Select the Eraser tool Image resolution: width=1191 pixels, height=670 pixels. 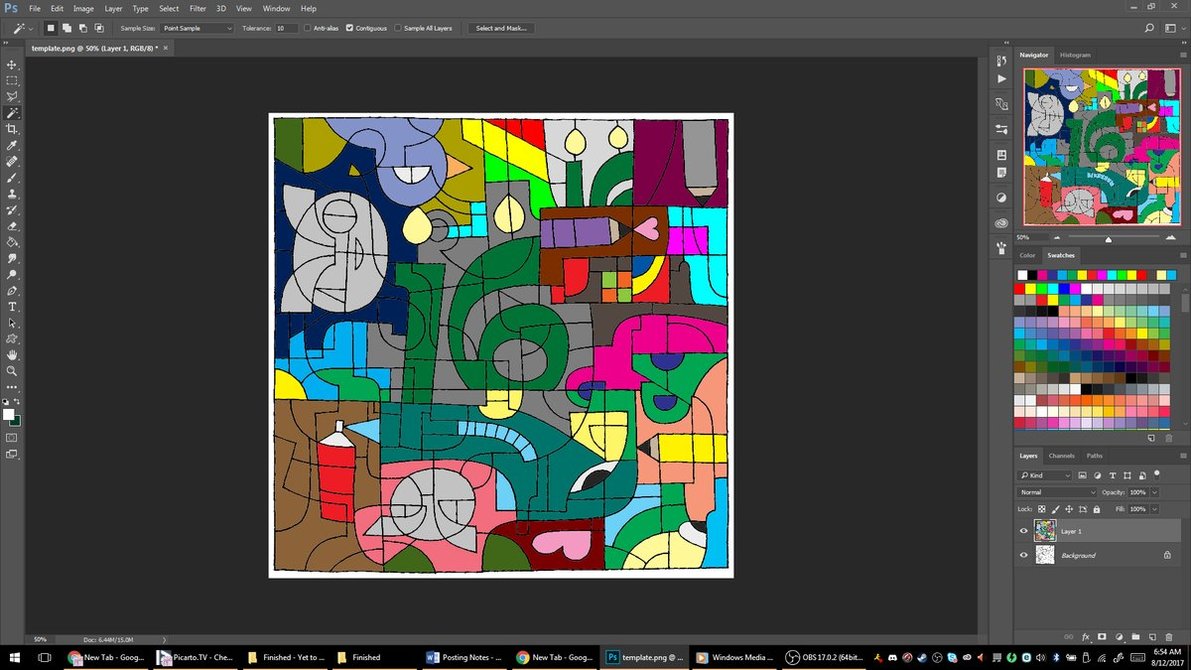point(12,226)
